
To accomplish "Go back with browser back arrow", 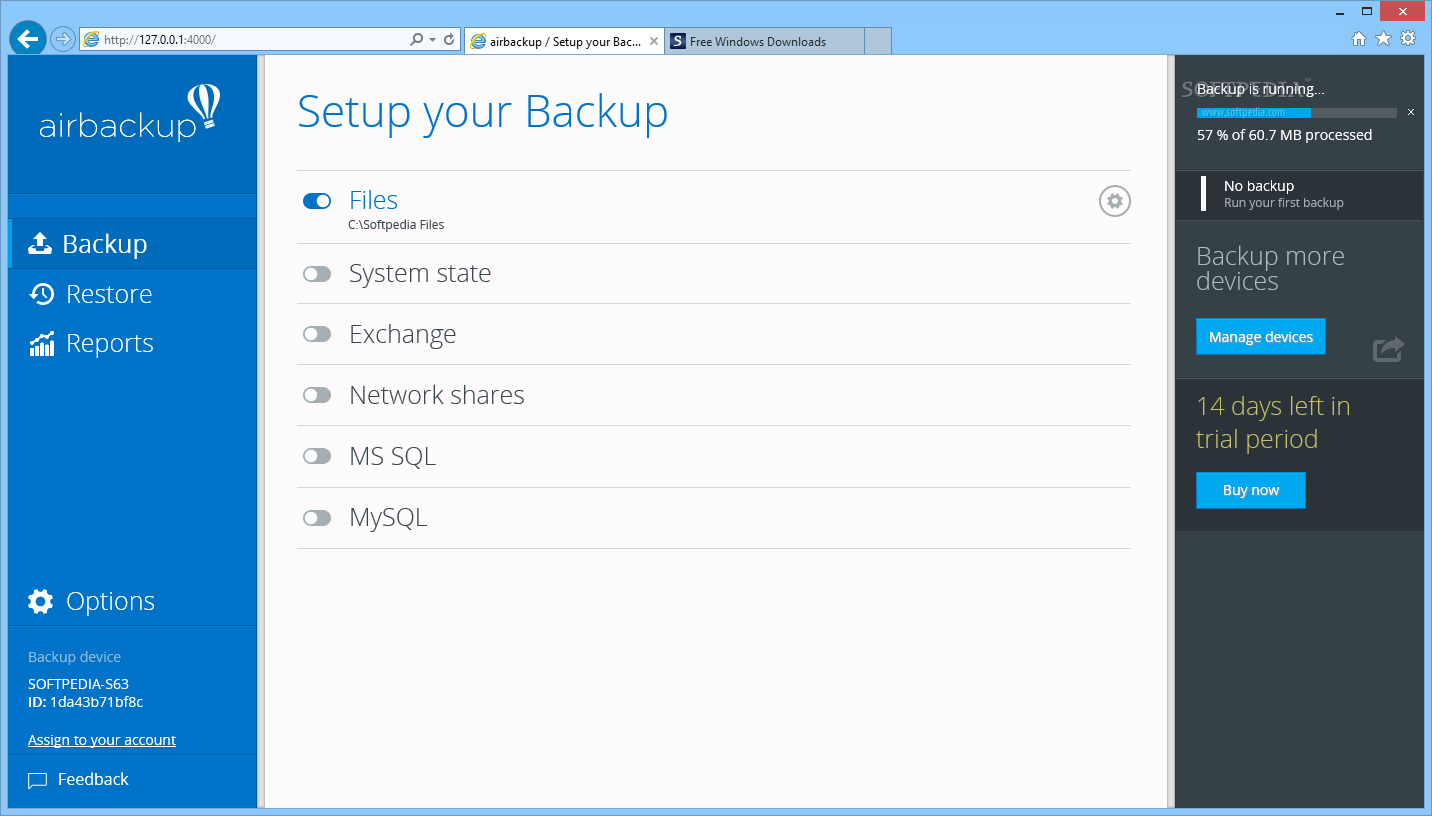I will click(x=28, y=39).
